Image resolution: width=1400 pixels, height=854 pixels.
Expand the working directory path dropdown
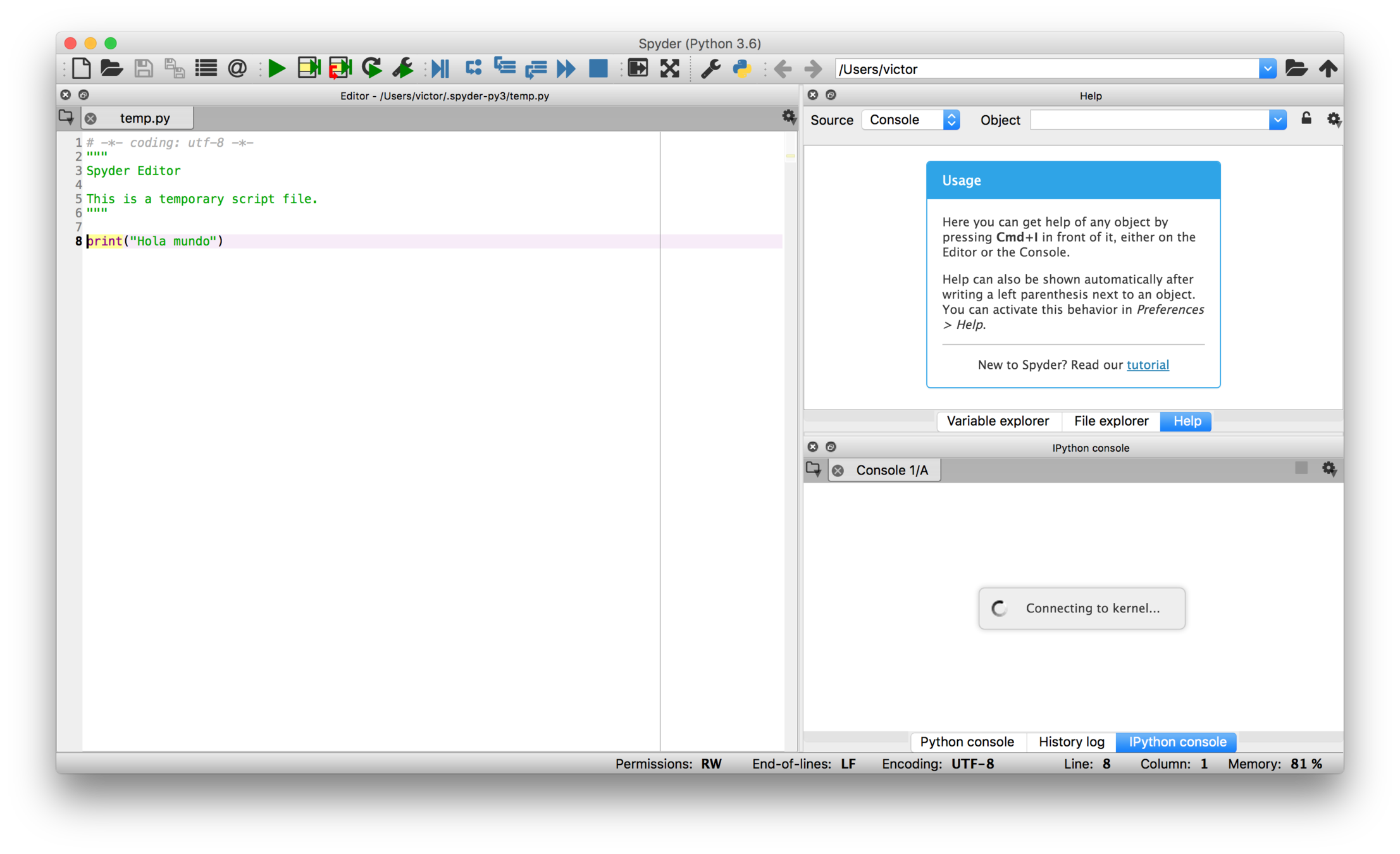(1267, 69)
